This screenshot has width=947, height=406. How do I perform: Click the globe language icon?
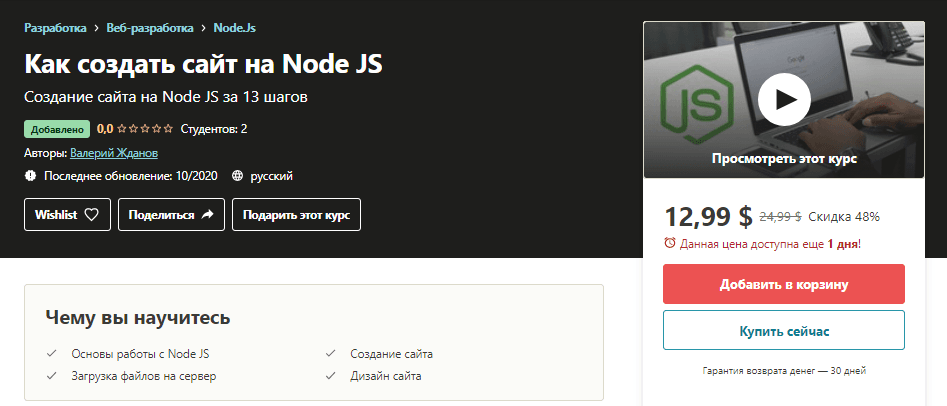click(238, 176)
